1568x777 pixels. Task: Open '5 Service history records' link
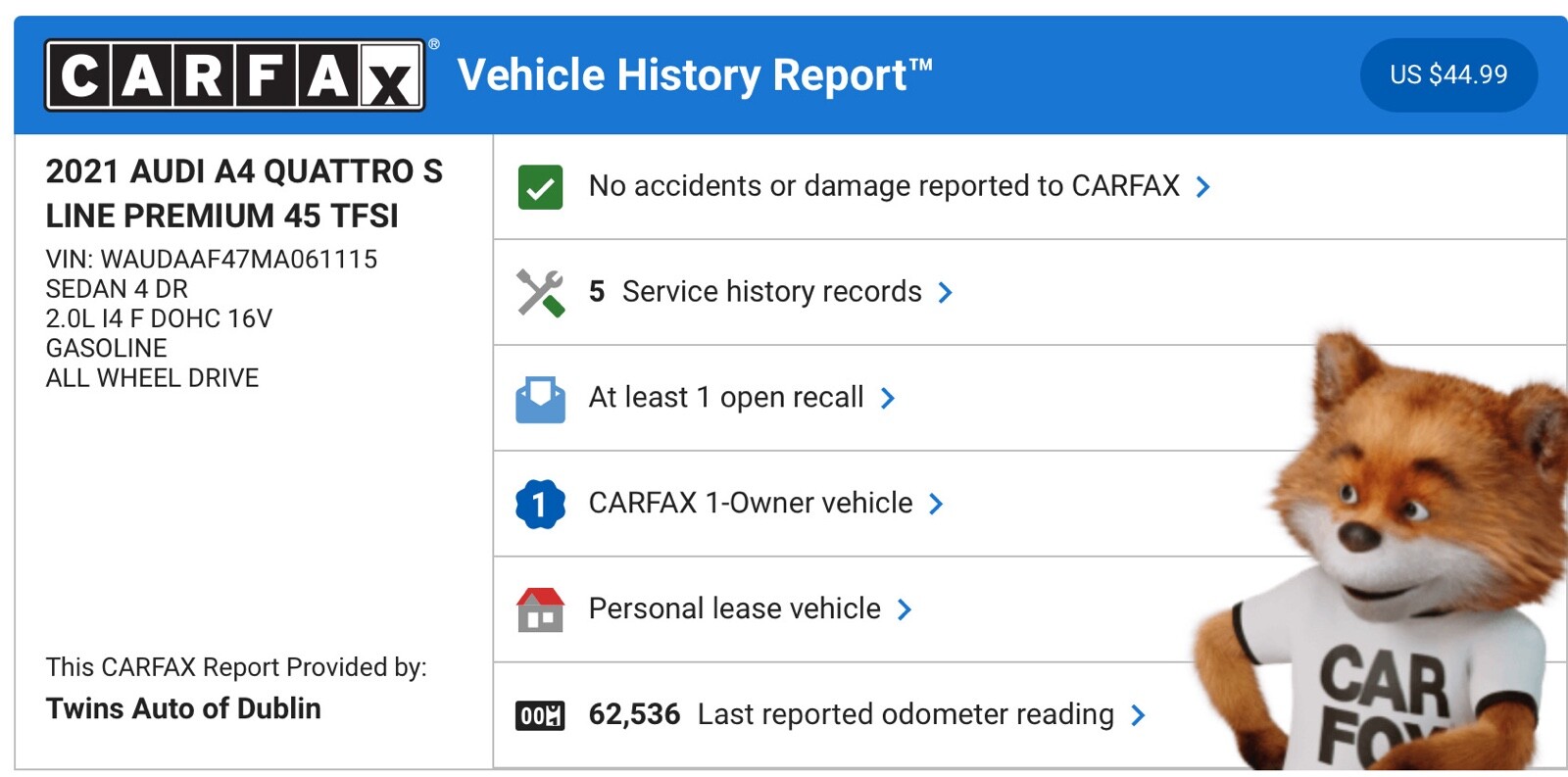(x=755, y=292)
